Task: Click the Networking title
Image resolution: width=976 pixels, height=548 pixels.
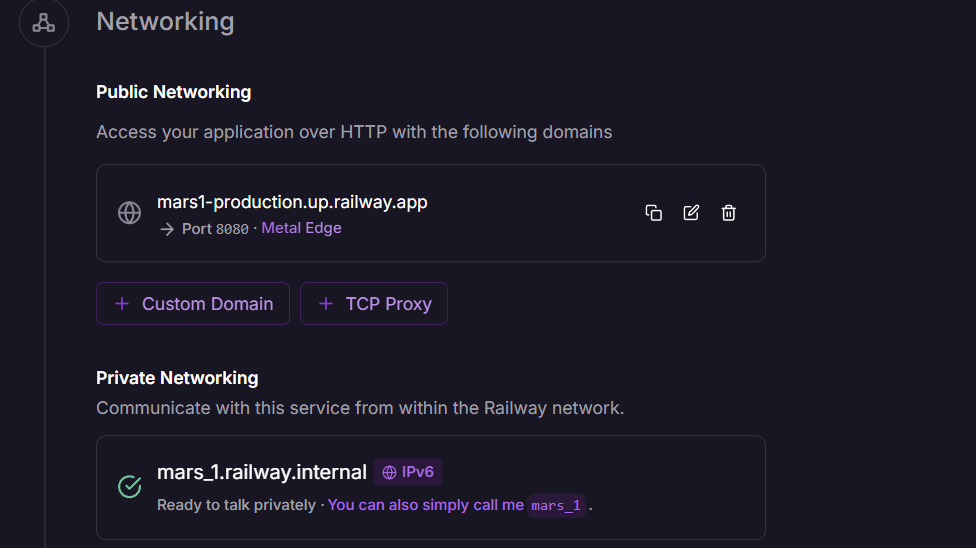Action: point(166,22)
